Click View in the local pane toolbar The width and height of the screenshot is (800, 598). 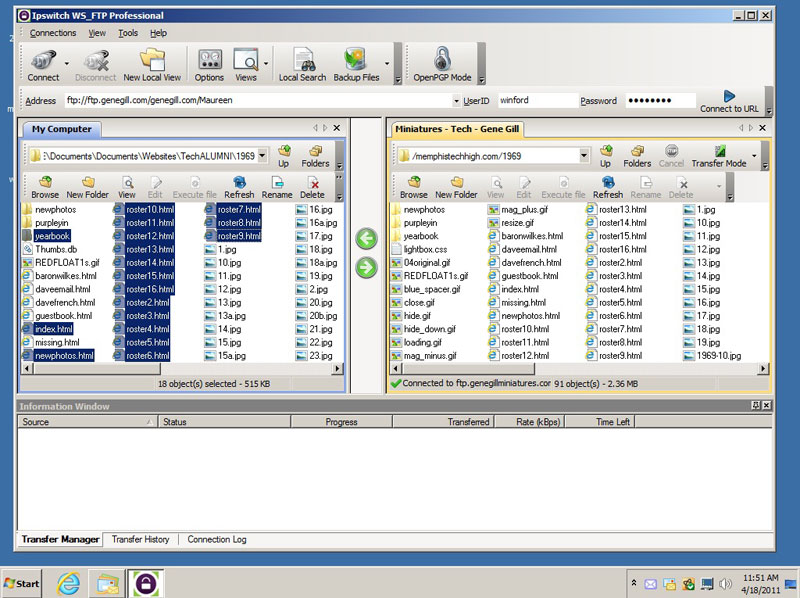click(127, 188)
